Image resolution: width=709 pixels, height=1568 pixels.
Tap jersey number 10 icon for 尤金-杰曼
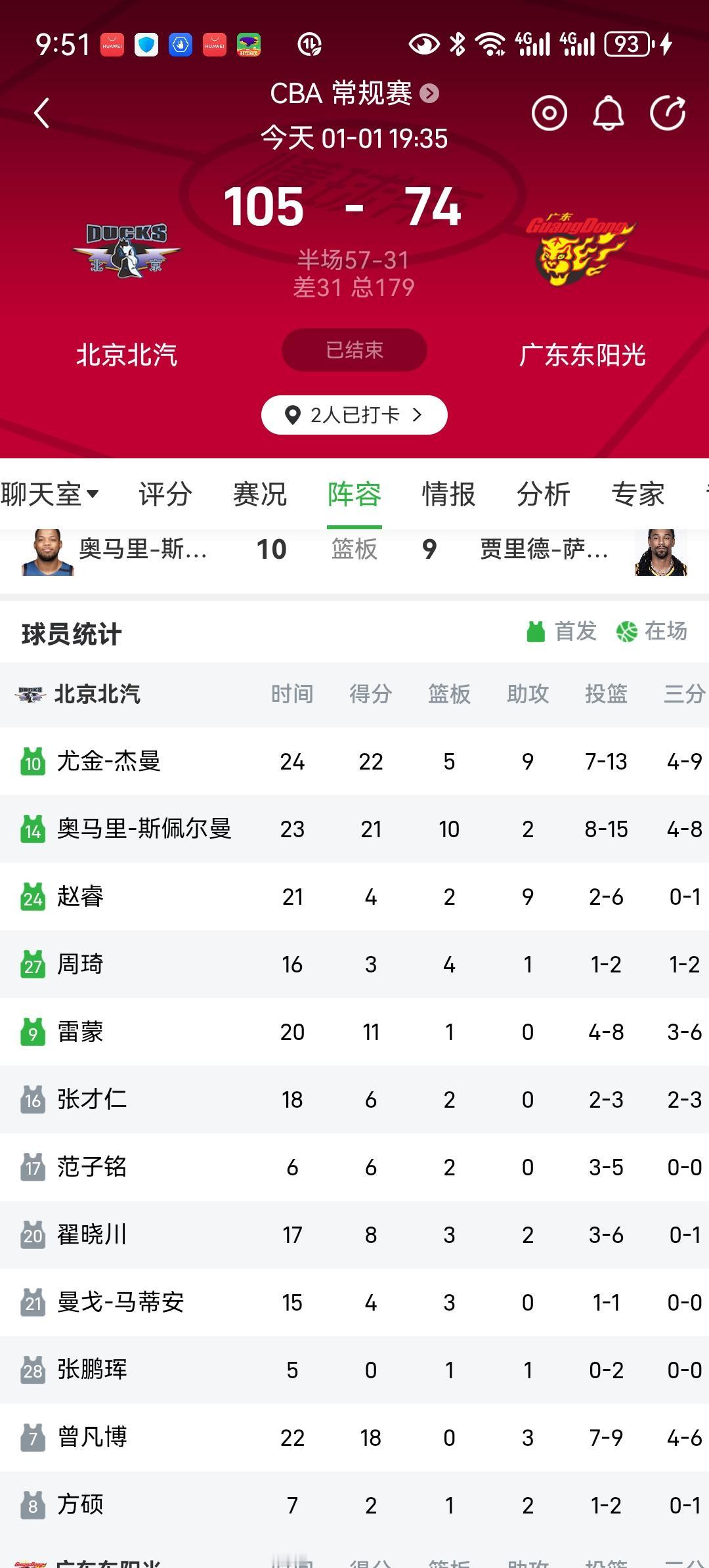coord(33,762)
